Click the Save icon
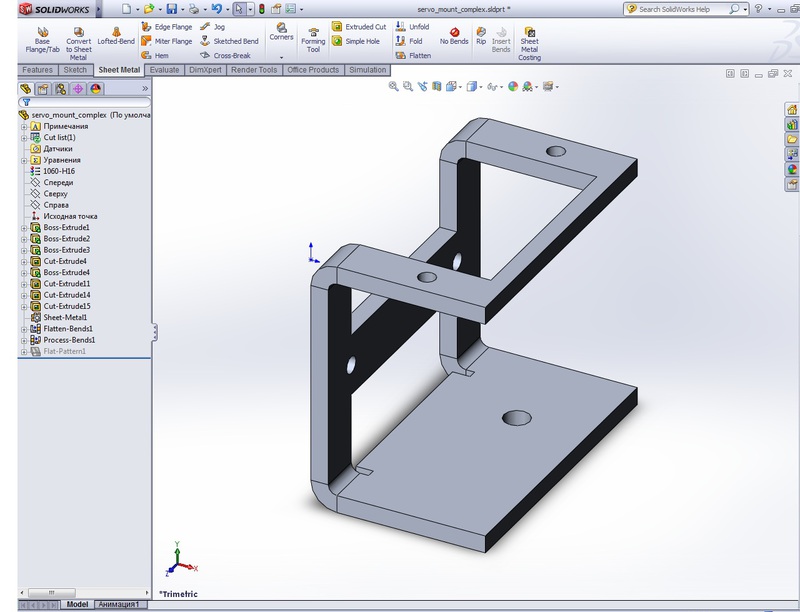Image resolution: width=800 pixels, height=612 pixels. [x=172, y=9]
